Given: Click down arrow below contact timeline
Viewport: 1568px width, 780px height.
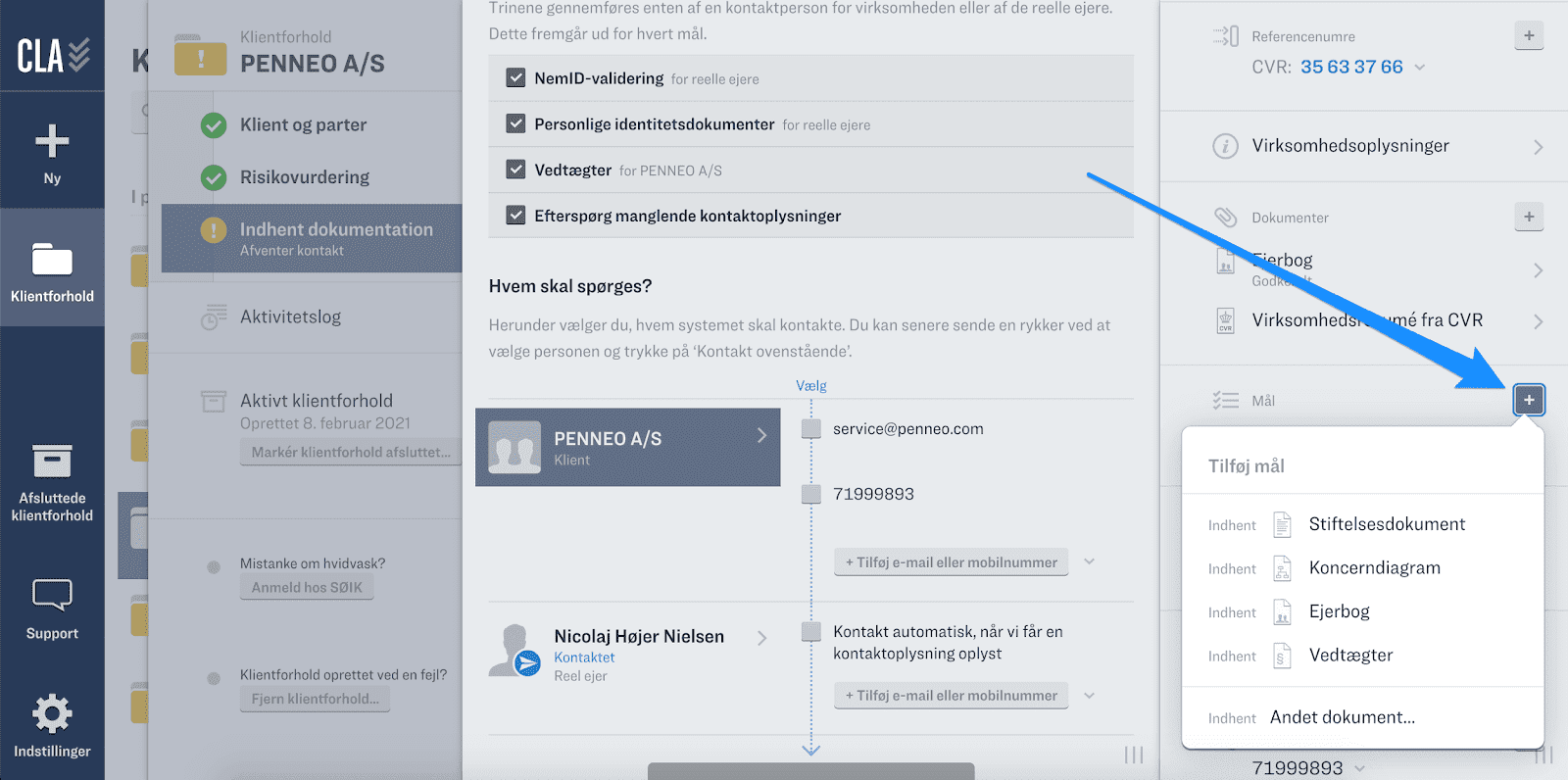Looking at the screenshot, I should point(811,750).
